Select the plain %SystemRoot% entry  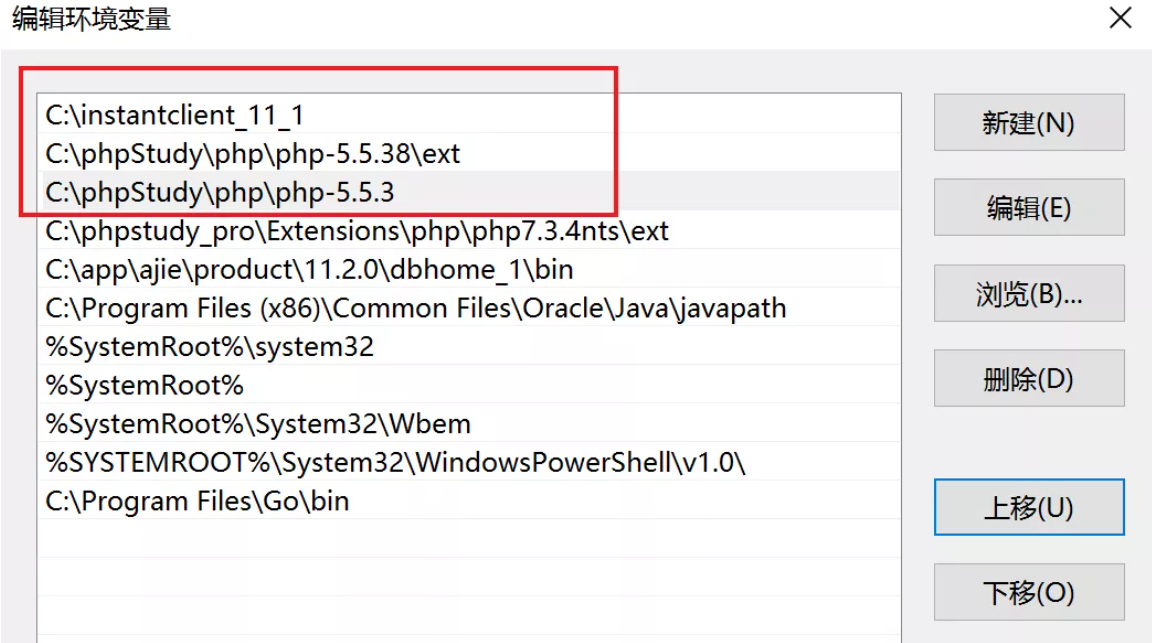(x=469, y=384)
